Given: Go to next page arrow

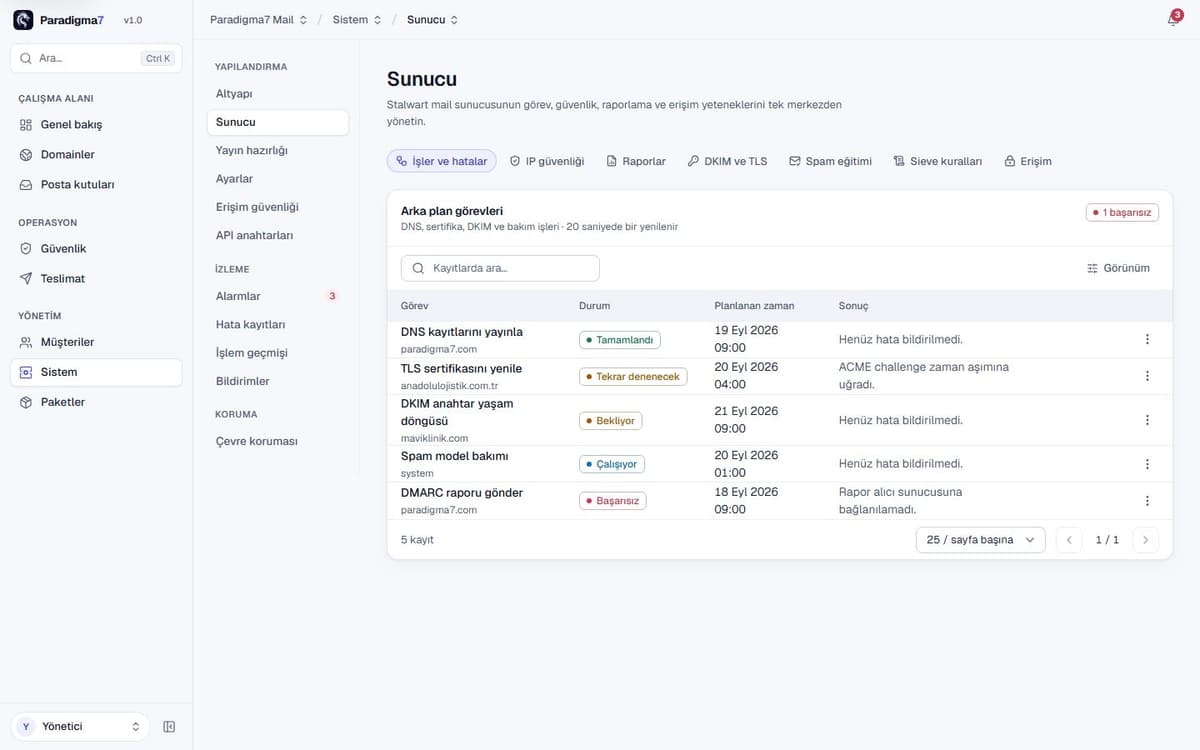Looking at the screenshot, I should (1146, 540).
